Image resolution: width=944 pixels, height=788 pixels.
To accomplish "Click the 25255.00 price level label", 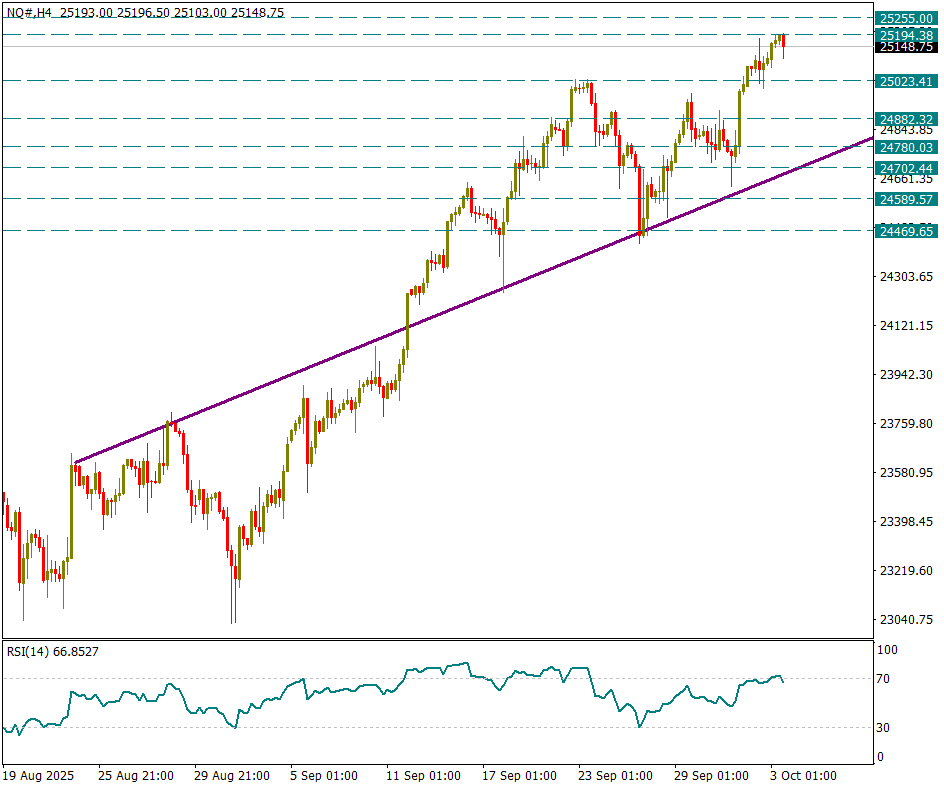I will point(905,18).
